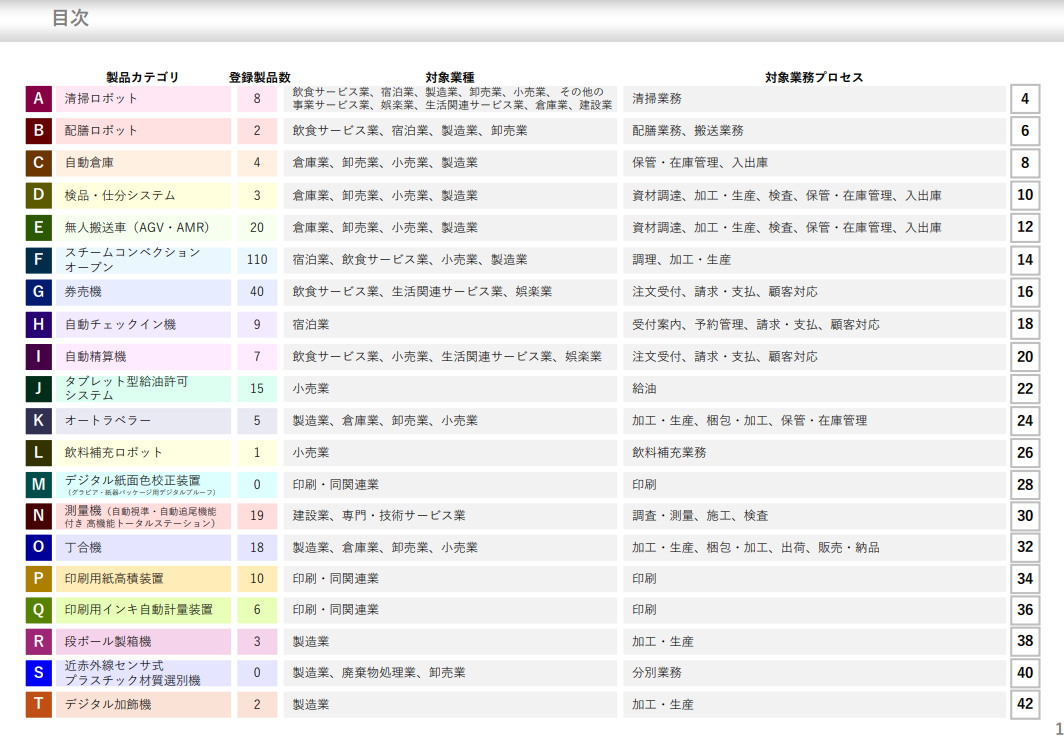This screenshot has width=1064, height=736.
Task: Open page 42 for デジタル加飾機
Action: (x=1025, y=704)
